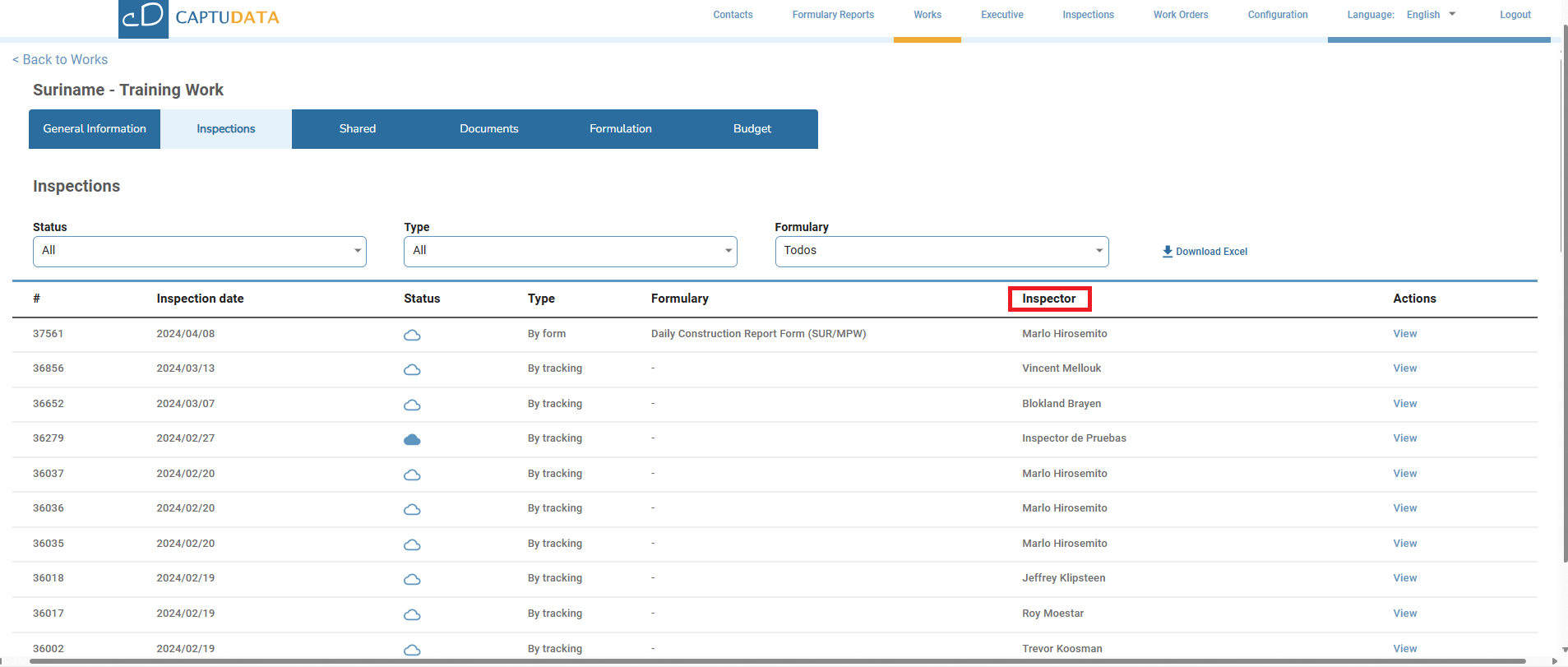Click the cloud status icon in row 36652
Image resolution: width=1568 pixels, height=667 pixels.
click(412, 405)
